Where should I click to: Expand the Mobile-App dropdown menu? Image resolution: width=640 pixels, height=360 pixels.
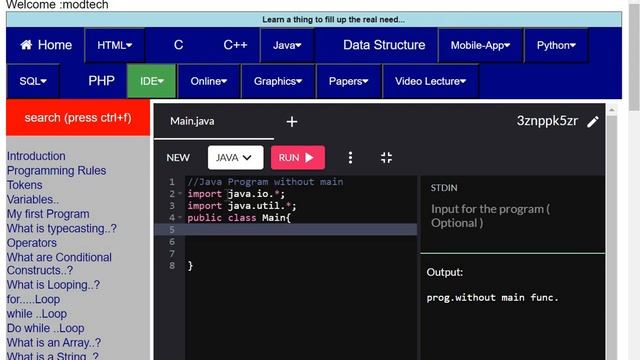click(x=480, y=45)
